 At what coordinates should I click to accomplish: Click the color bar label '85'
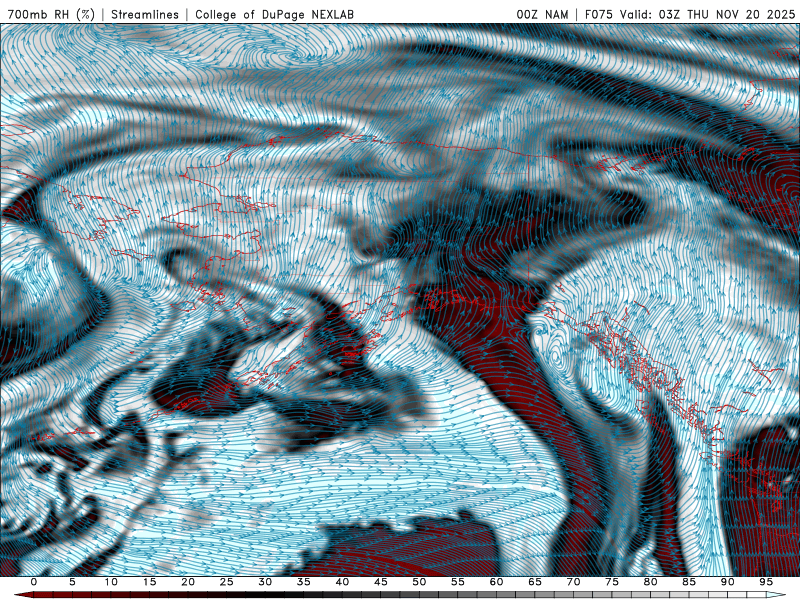[689, 582]
